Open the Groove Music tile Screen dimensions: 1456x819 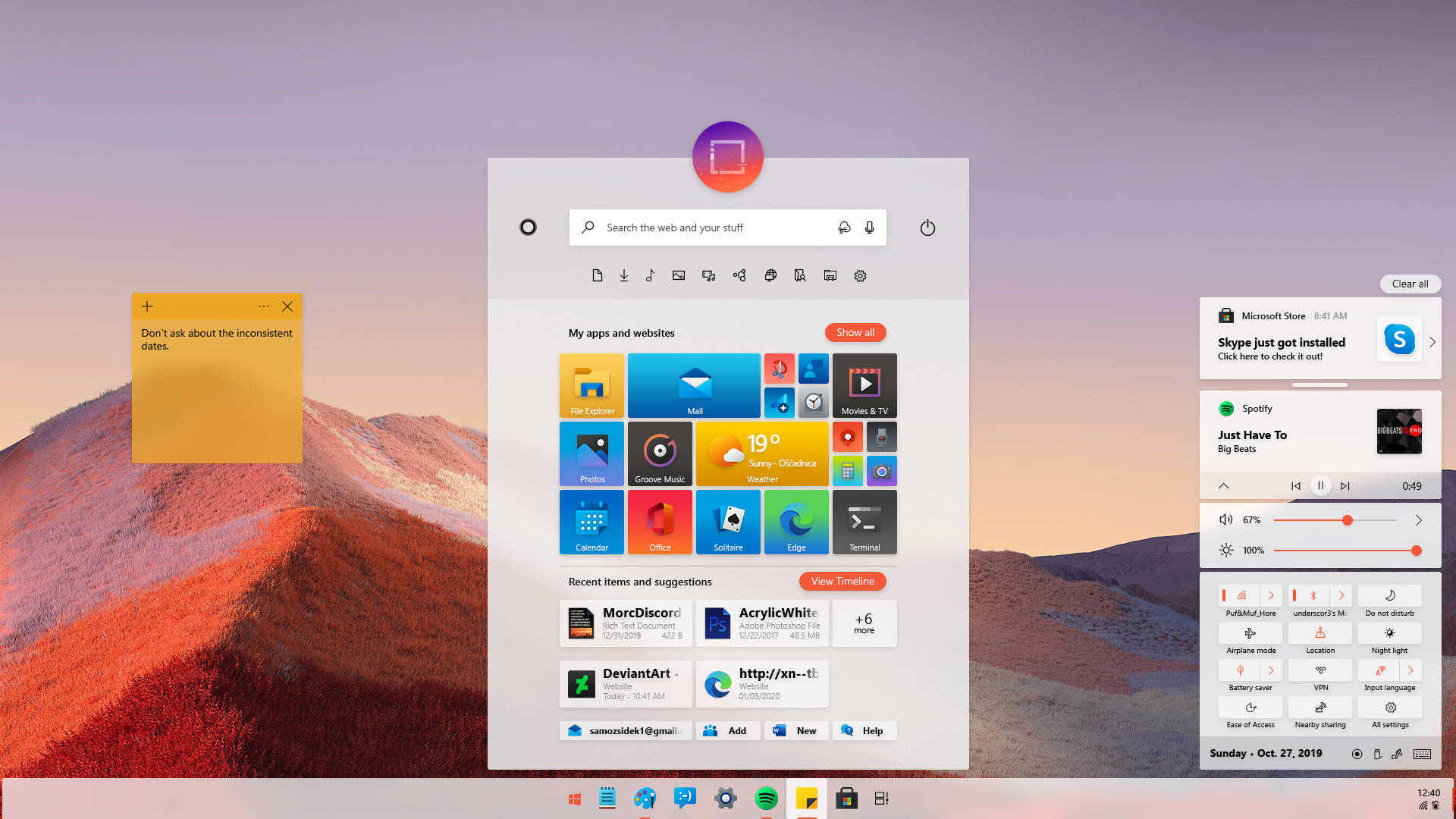[x=659, y=453]
